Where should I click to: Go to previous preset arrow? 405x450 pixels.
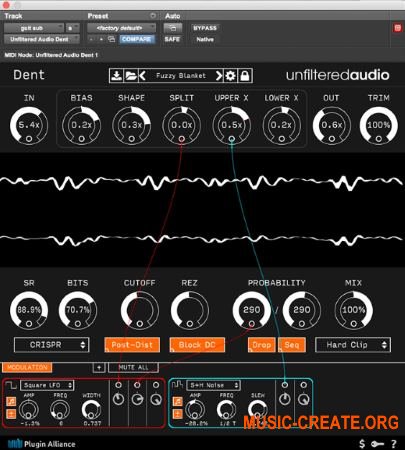142,76
